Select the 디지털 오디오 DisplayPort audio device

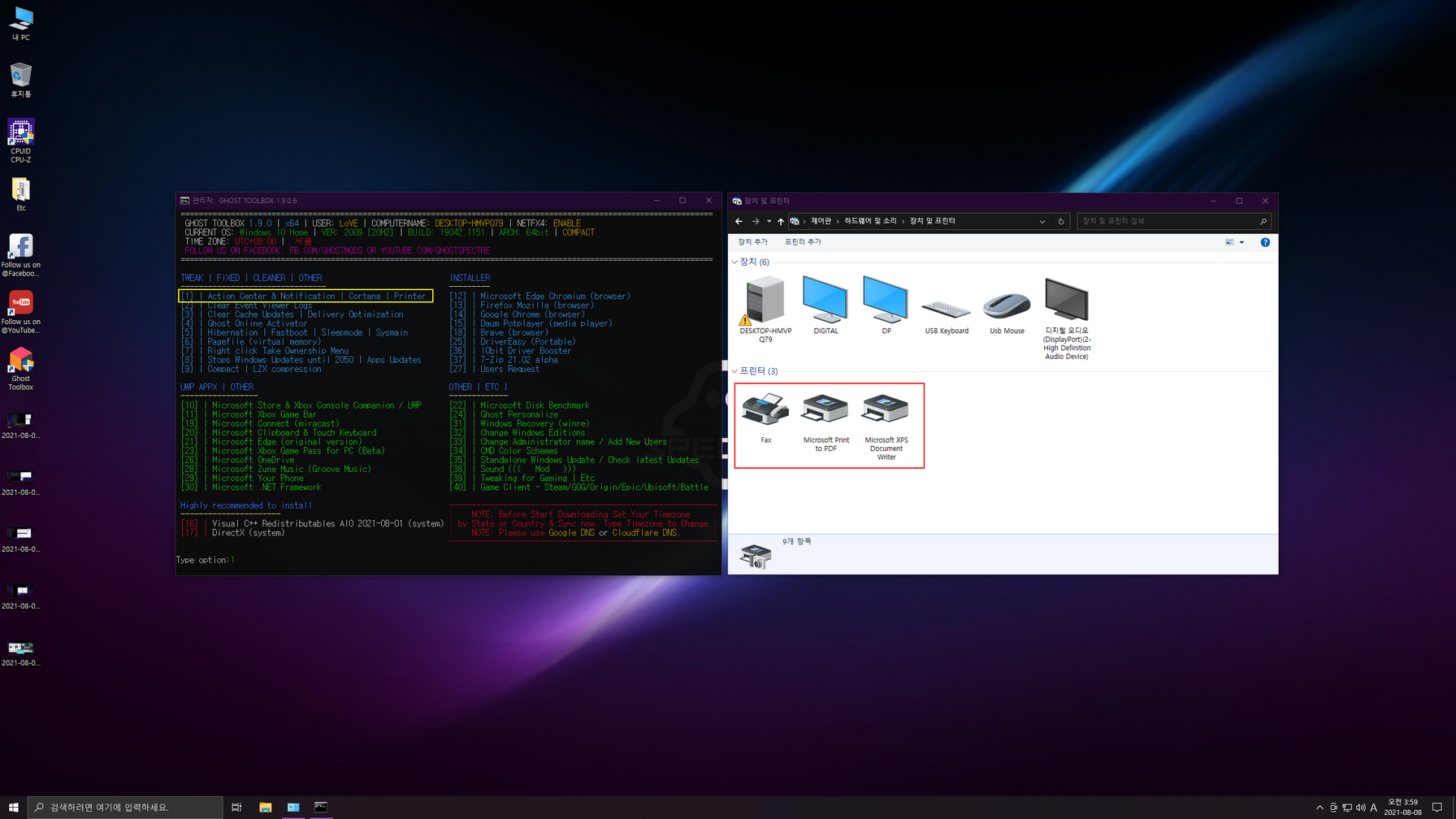point(1067,318)
